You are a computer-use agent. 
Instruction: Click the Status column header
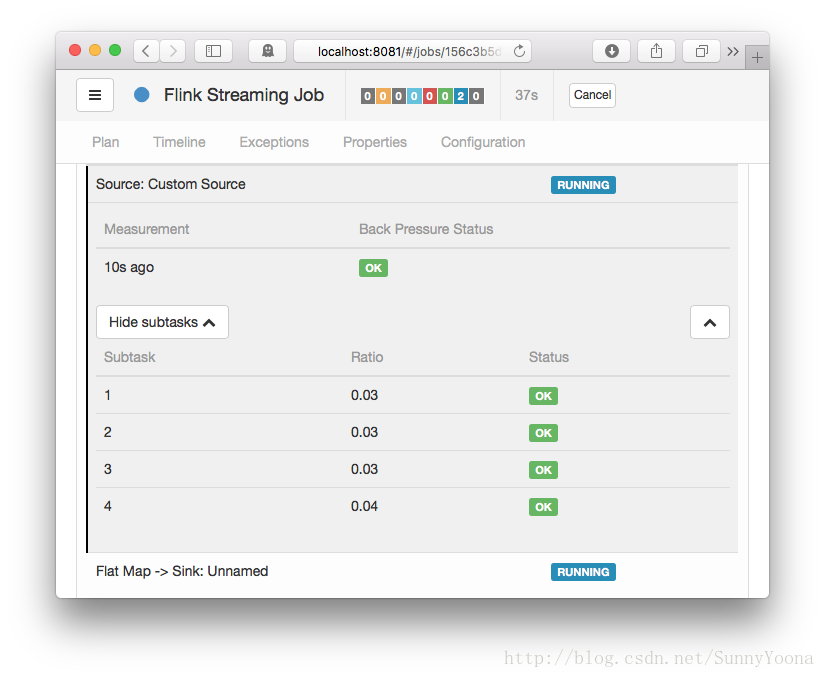click(549, 357)
